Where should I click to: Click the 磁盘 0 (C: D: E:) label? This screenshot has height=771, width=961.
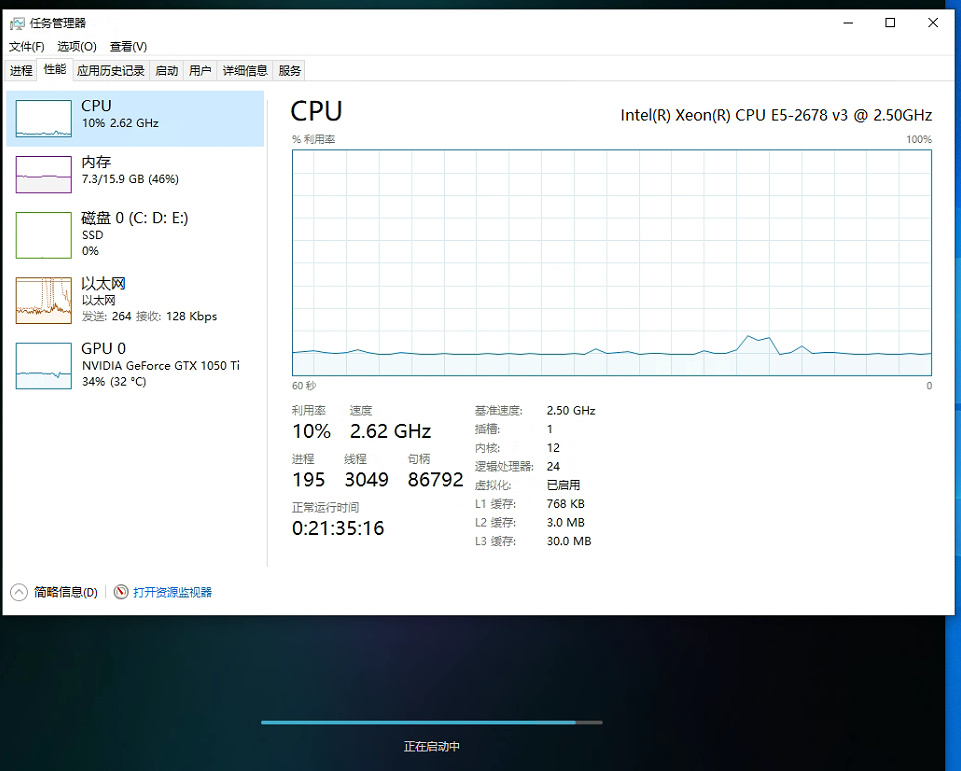pos(135,218)
